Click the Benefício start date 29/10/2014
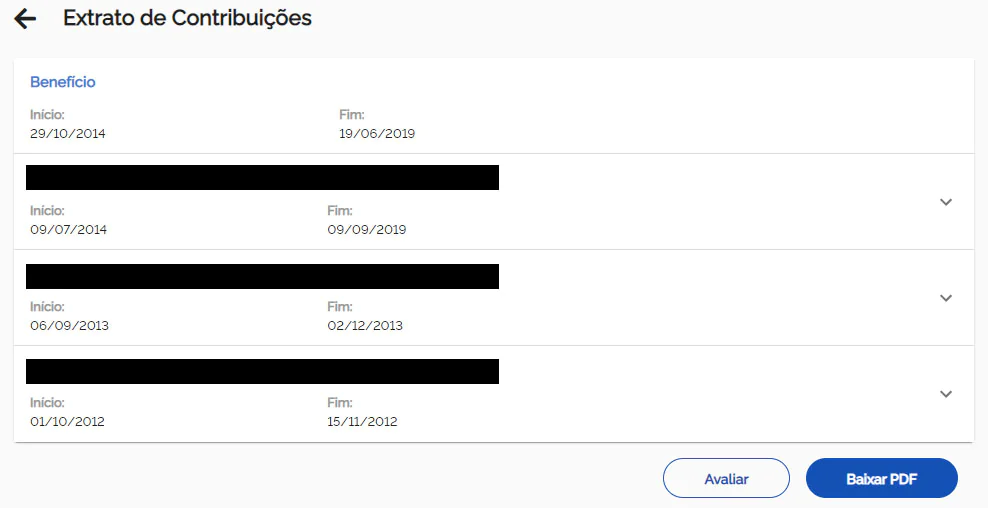The width and height of the screenshot is (988, 508). click(68, 133)
